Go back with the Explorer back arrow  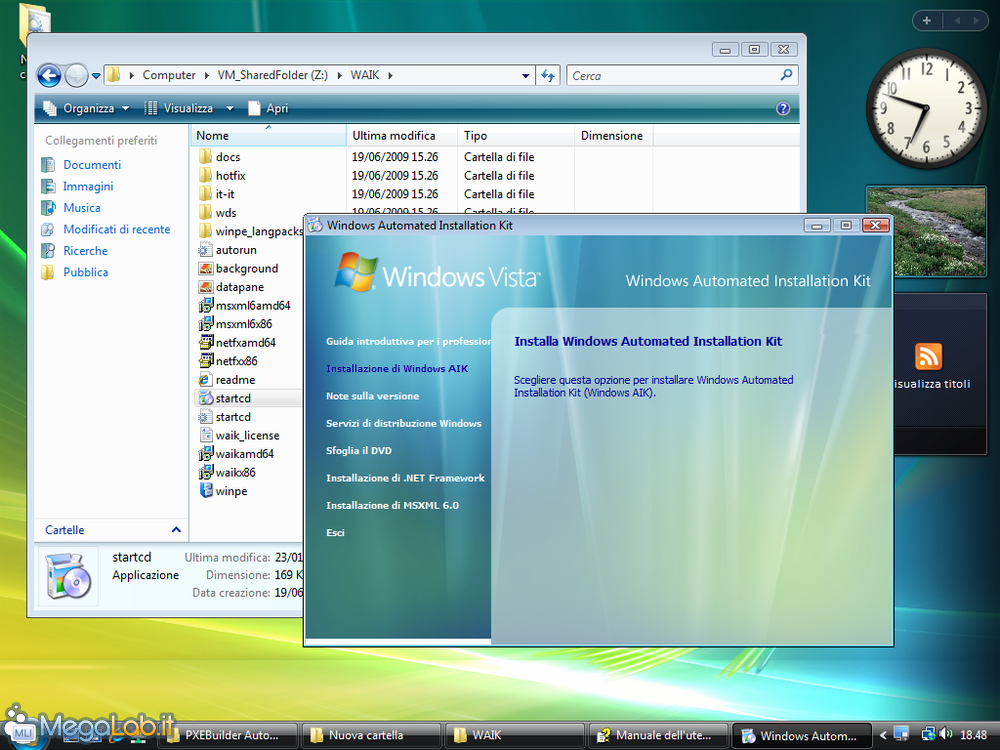click(x=49, y=75)
